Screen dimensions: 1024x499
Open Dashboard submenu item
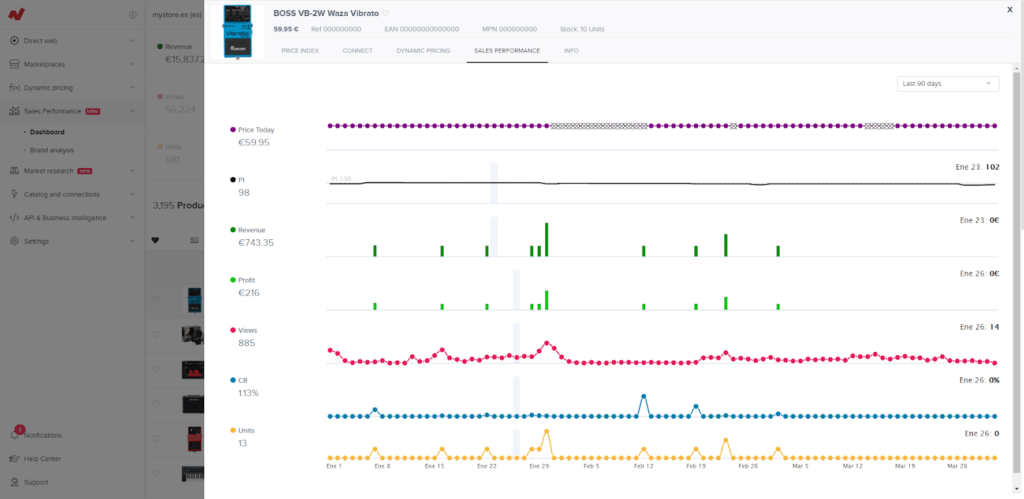tap(47, 132)
